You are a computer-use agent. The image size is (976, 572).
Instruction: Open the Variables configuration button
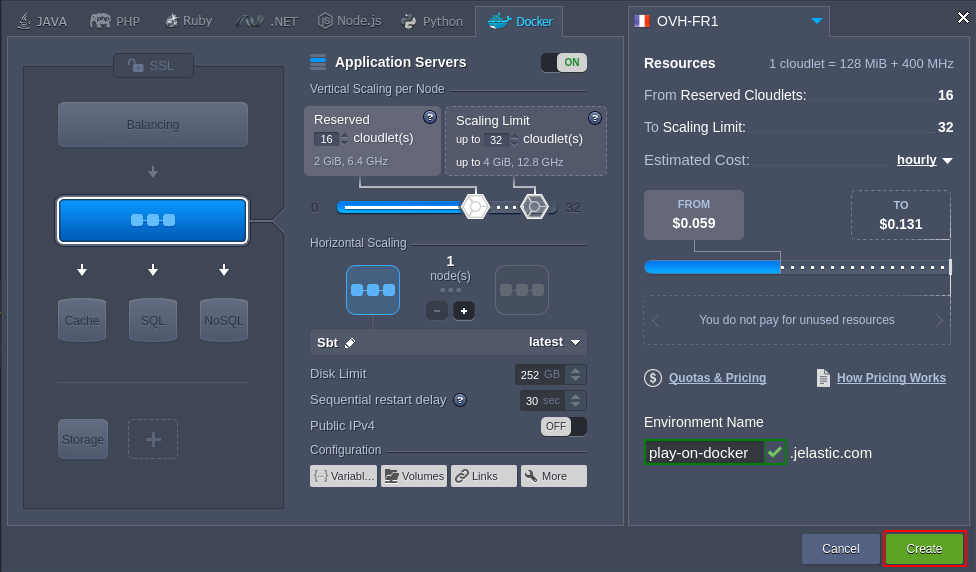coord(344,476)
